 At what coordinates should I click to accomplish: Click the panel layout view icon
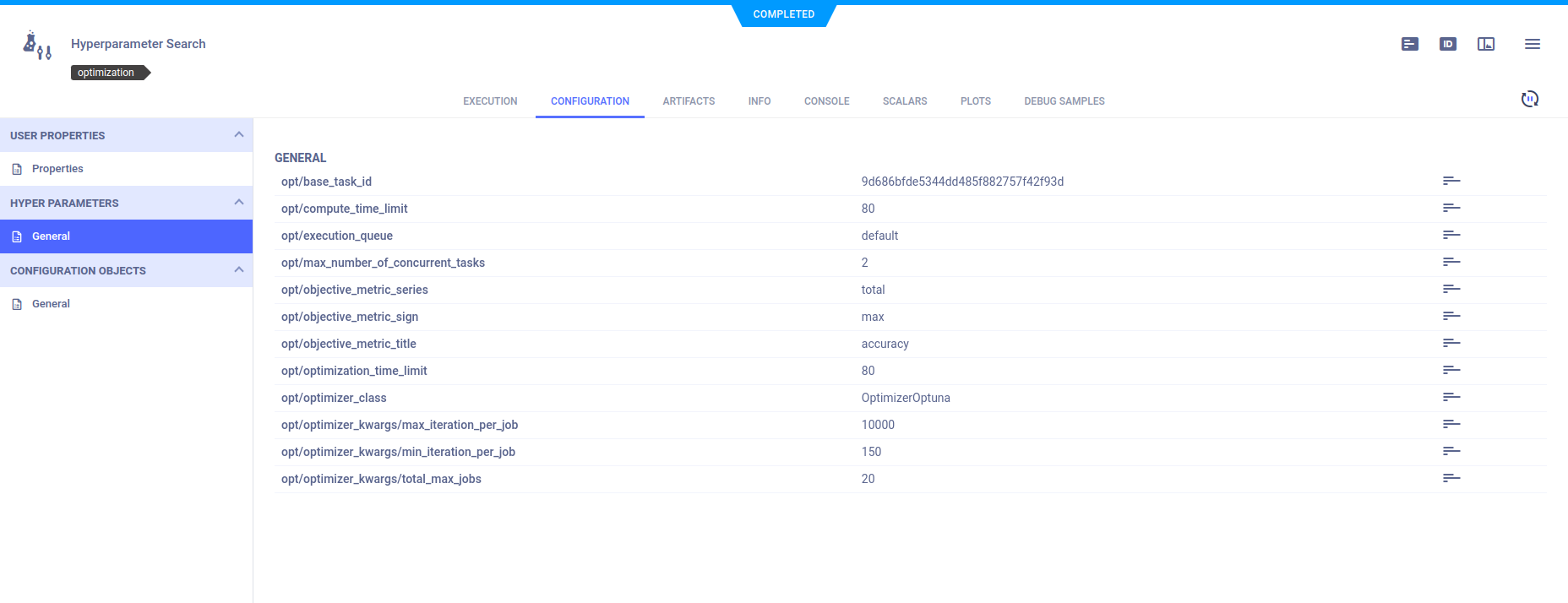tap(1485, 44)
